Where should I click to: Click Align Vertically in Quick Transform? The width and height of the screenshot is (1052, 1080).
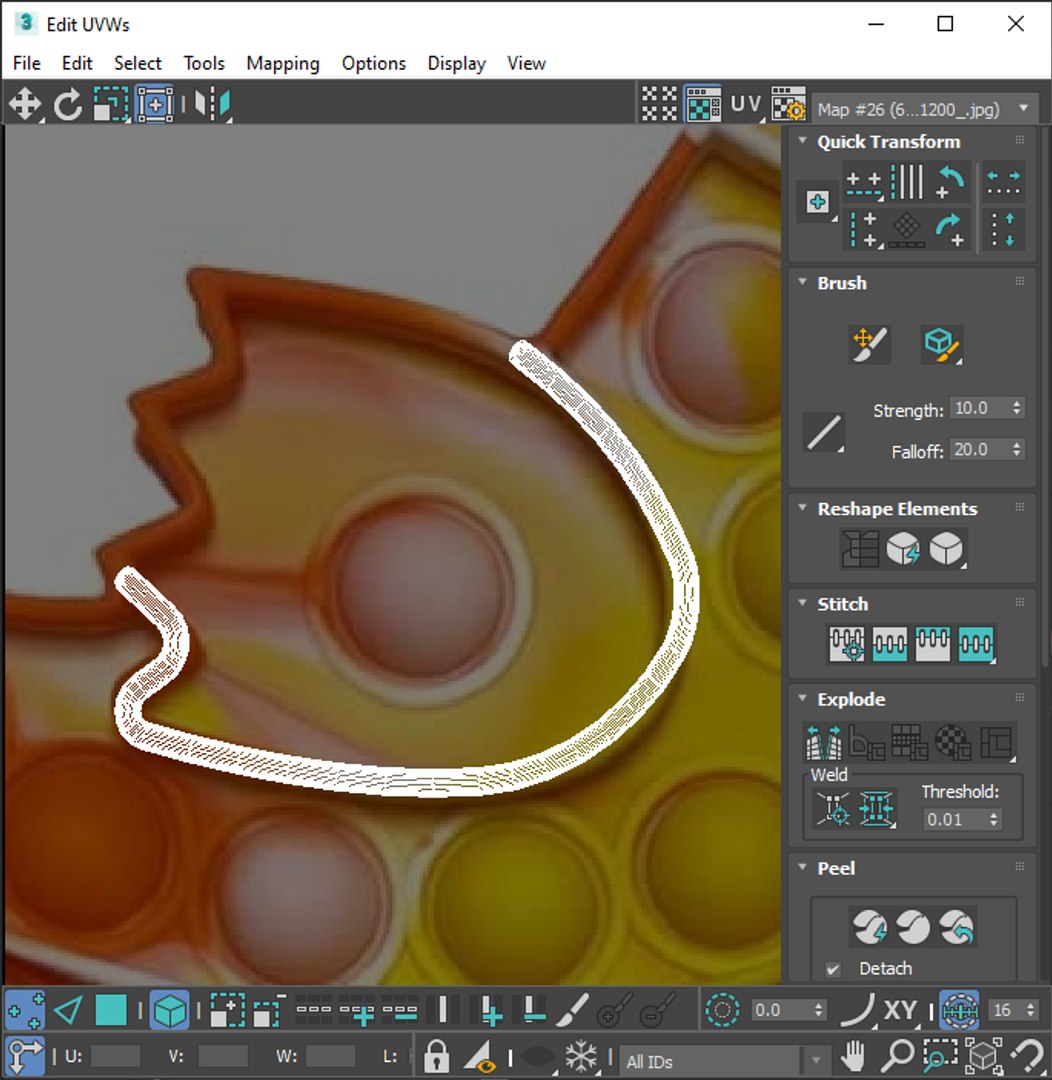pyautogui.click(x=863, y=229)
